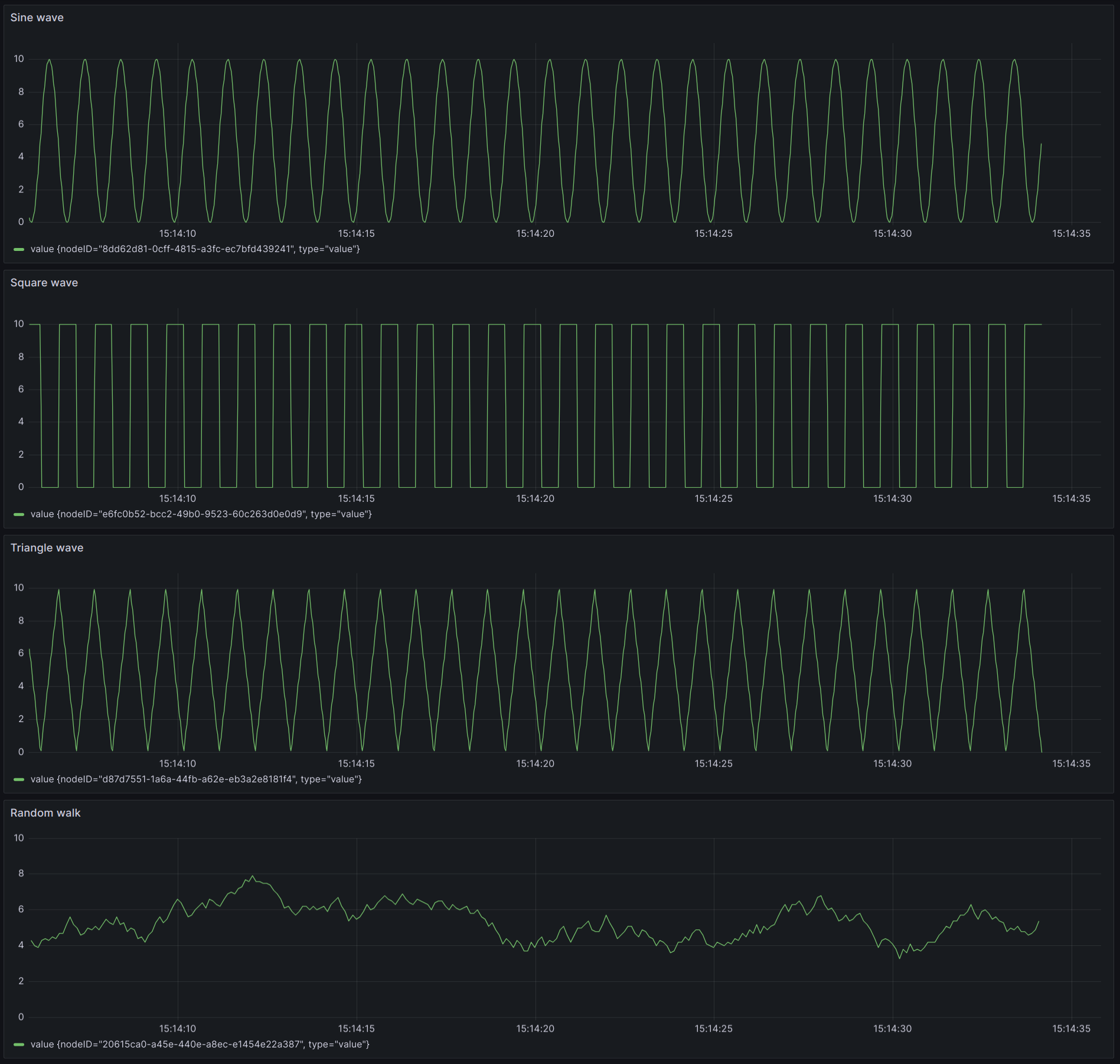Click the last data point of the Sine wave
The image size is (1120, 1064).
pos(1041,143)
